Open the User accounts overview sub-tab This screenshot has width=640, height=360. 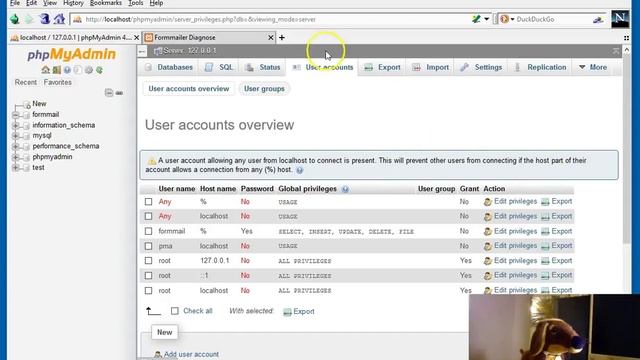189,89
